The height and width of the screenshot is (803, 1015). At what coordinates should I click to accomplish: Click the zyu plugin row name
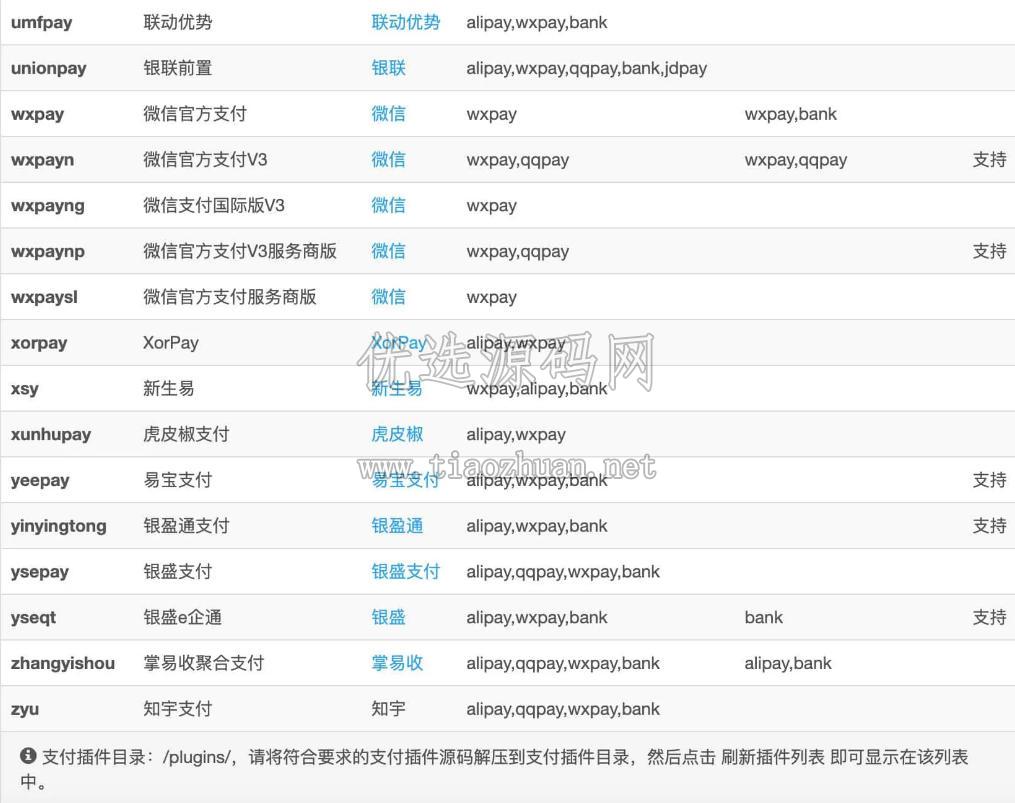click(25, 709)
